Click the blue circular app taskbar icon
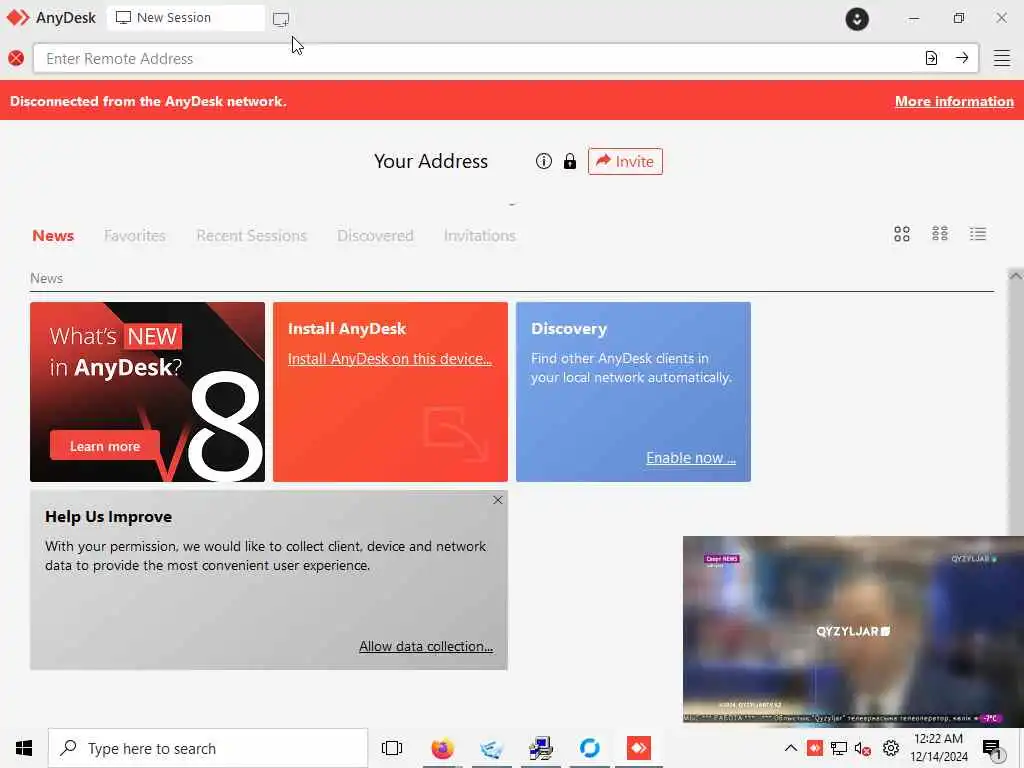1024x768 pixels. (x=590, y=748)
